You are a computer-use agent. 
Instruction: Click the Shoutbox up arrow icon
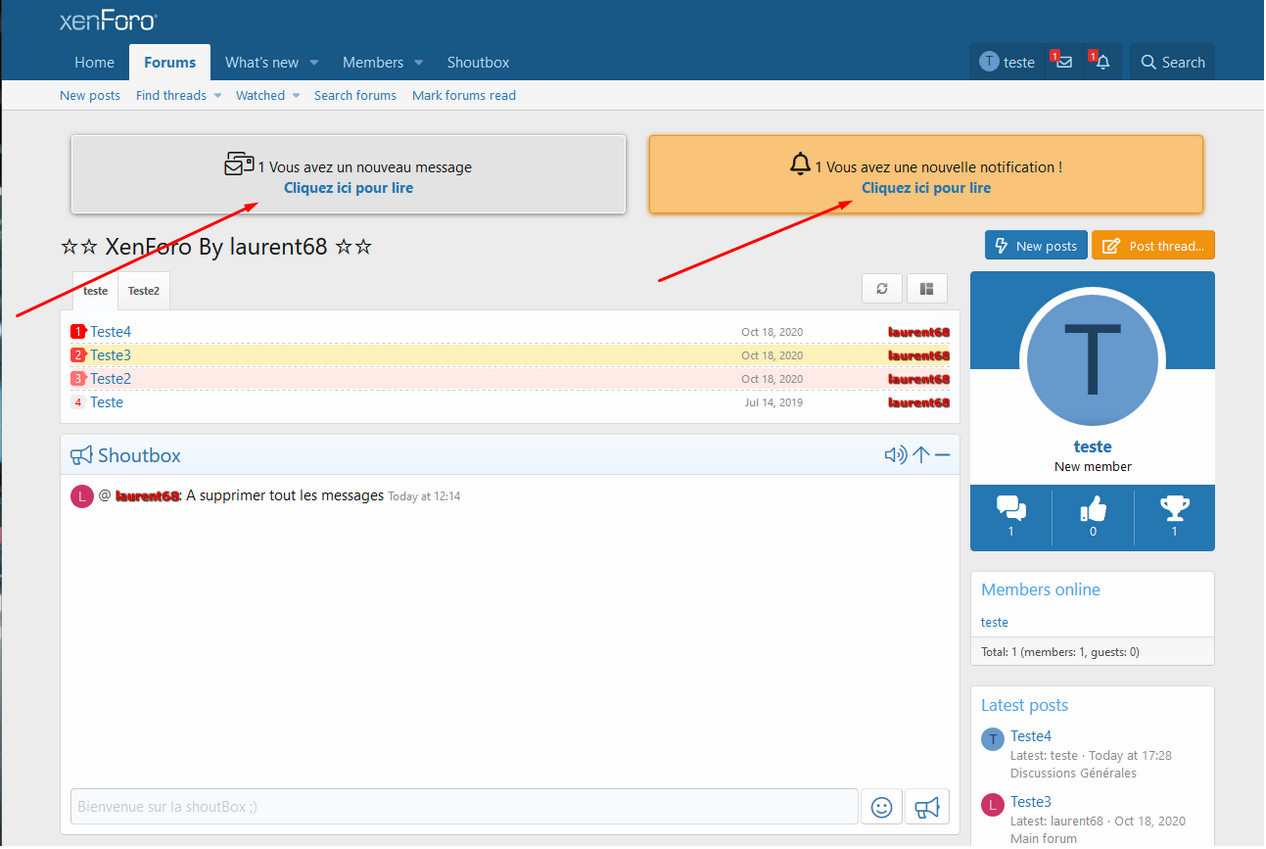pos(921,455)
